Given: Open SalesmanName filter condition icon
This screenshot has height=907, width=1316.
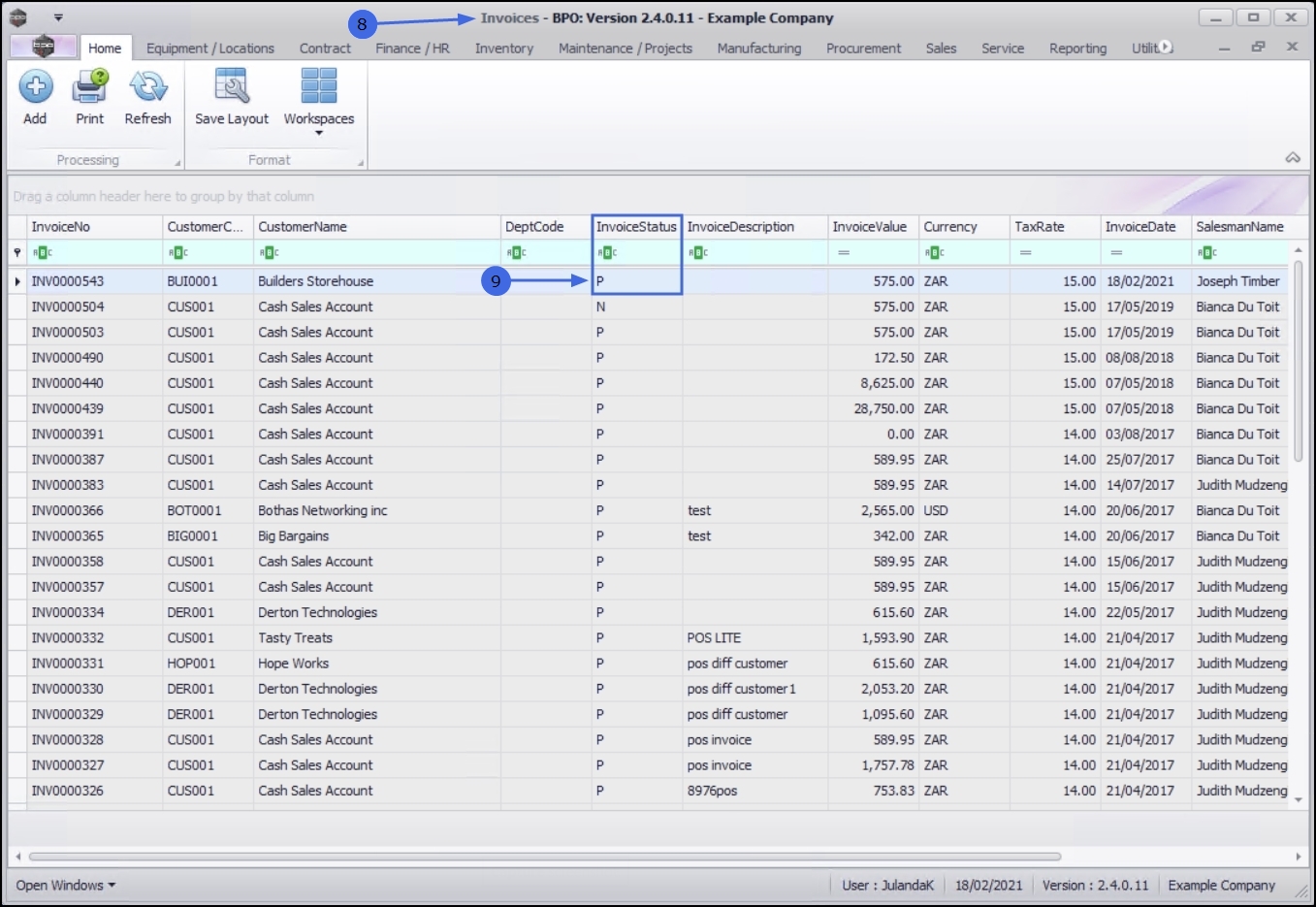Looking at the screenshot, I should [x=1207, y=253].
